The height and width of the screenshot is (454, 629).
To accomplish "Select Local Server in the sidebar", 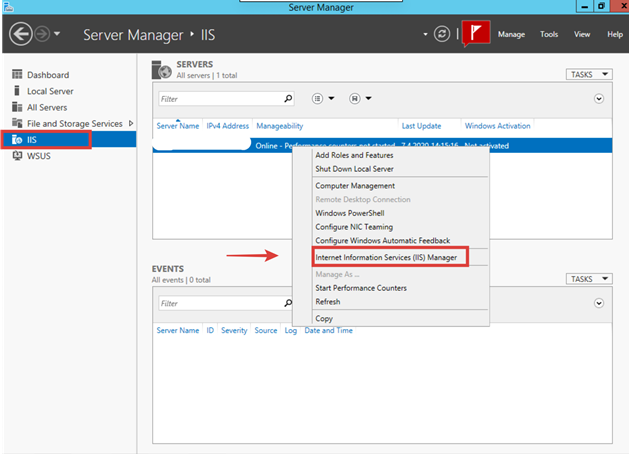I will tap(50, 91).
